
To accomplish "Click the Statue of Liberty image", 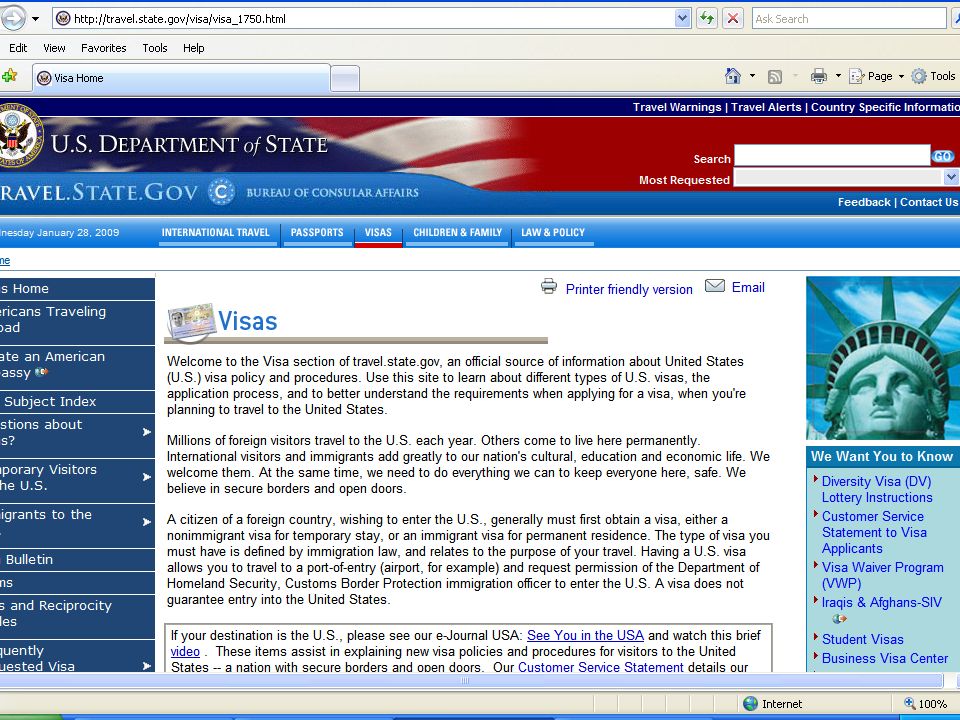I will [883, 358].
